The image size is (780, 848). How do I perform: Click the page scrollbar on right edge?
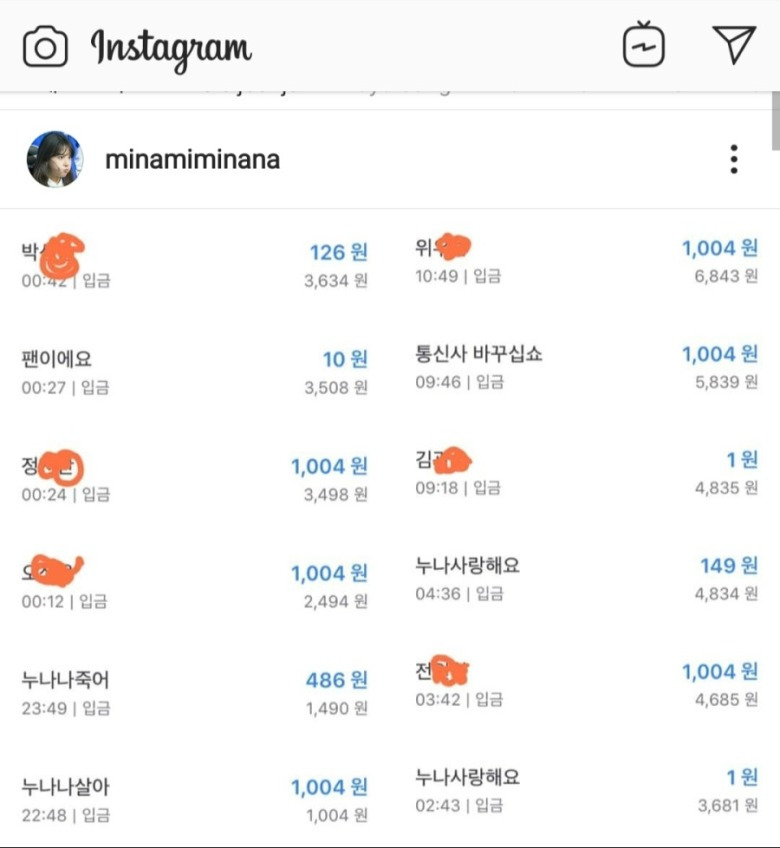(x=776, y=121)
